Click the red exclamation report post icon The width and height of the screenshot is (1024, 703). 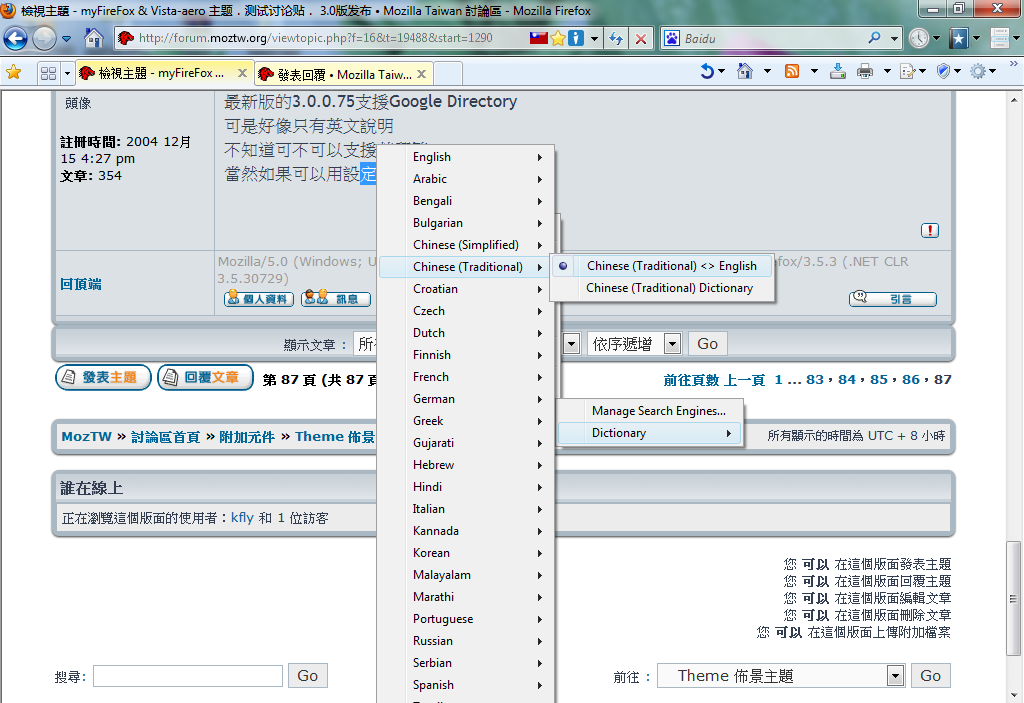(930, 231)
